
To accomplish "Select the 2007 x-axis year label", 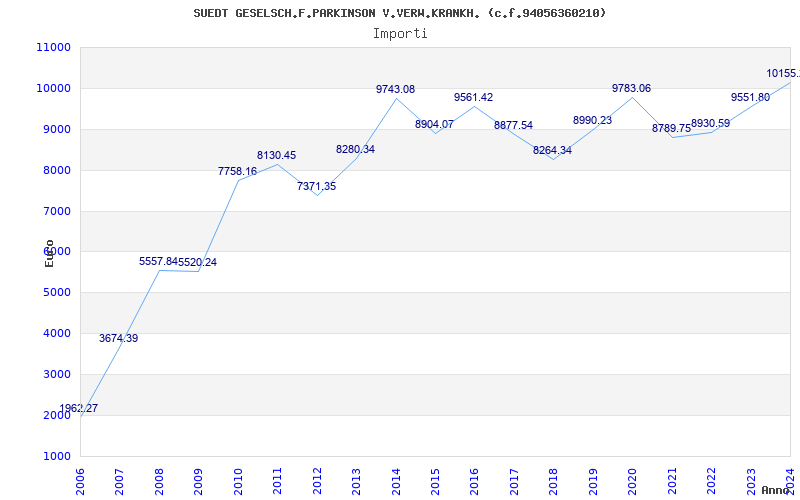I will coord(119,481).
